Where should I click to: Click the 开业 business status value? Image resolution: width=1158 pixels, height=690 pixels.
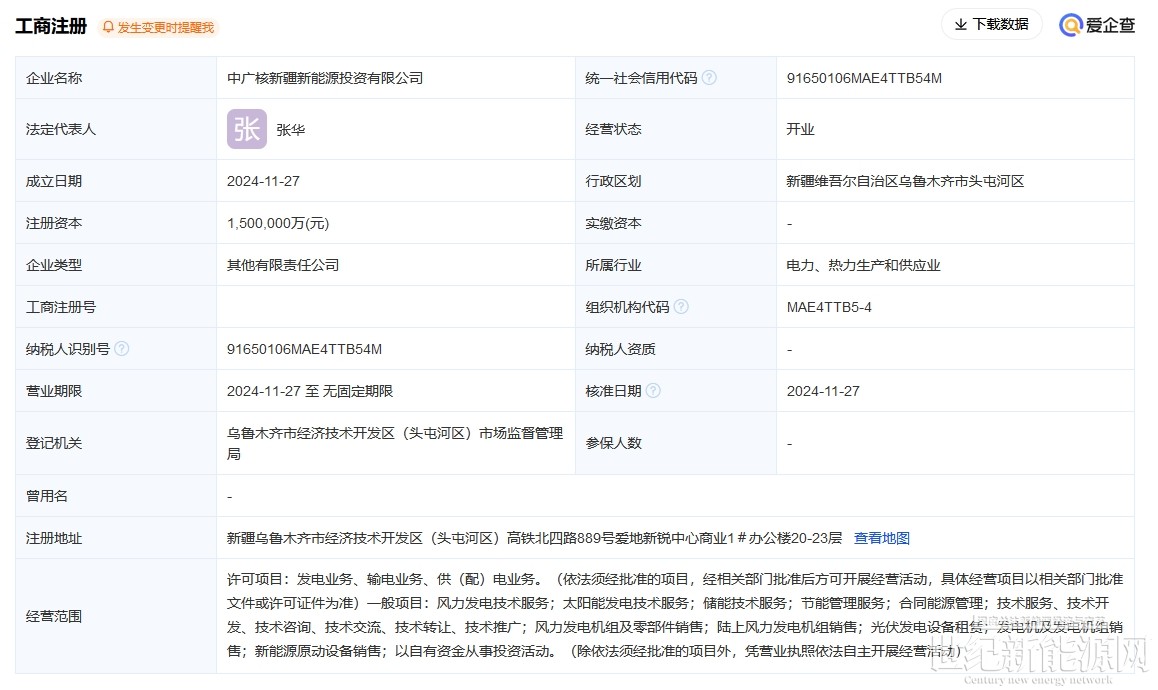[x=801, y=129]
